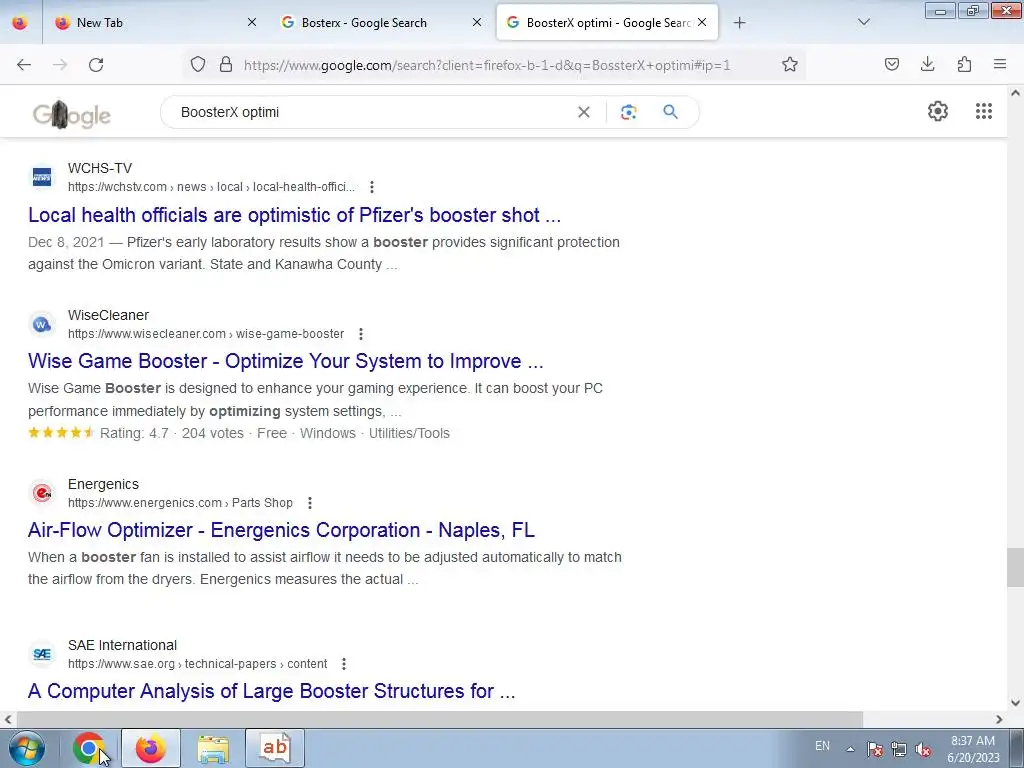Close the New Tab tab
Screen dimensions: 1024x768
click(x=252, y=22)
